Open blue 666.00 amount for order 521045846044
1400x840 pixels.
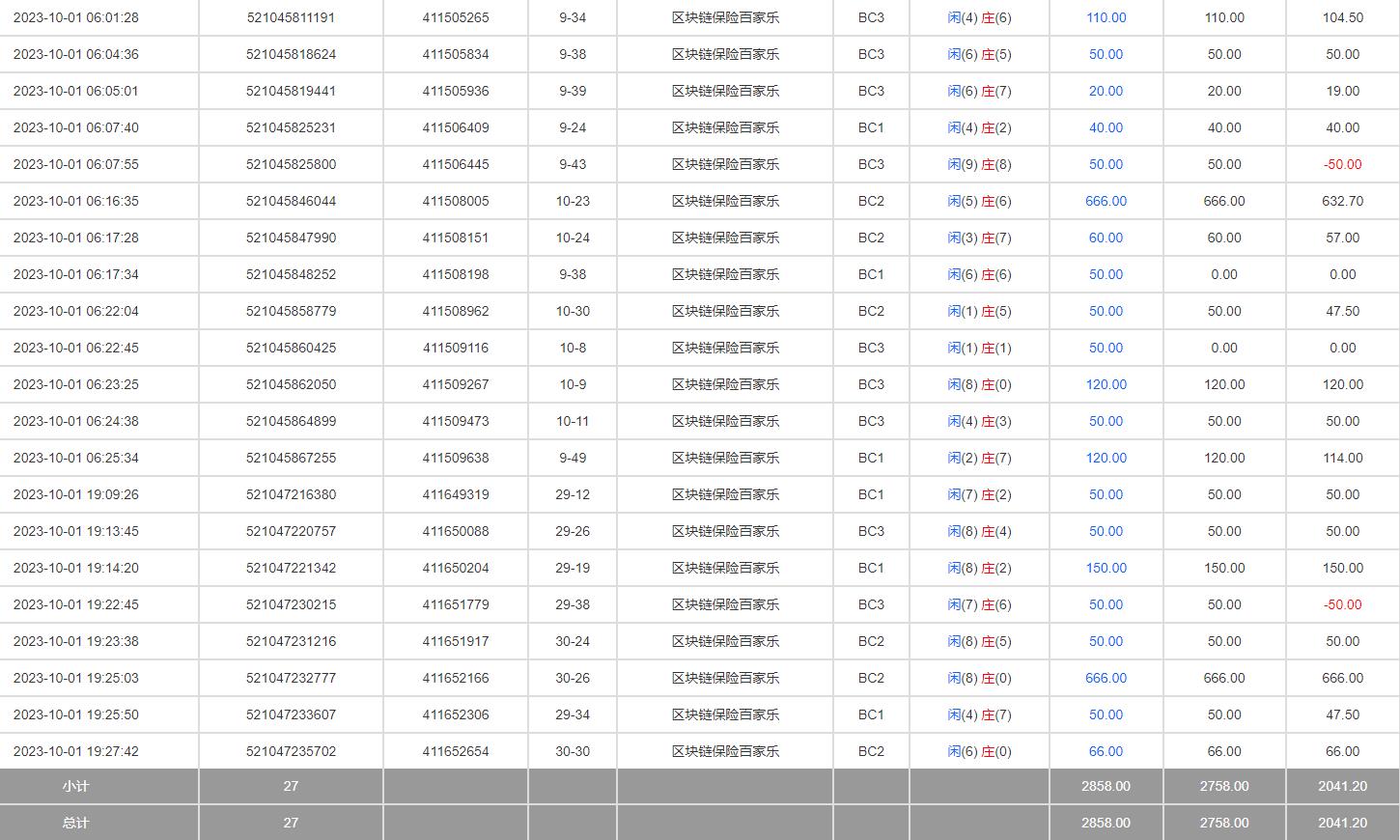[1106, 201]
